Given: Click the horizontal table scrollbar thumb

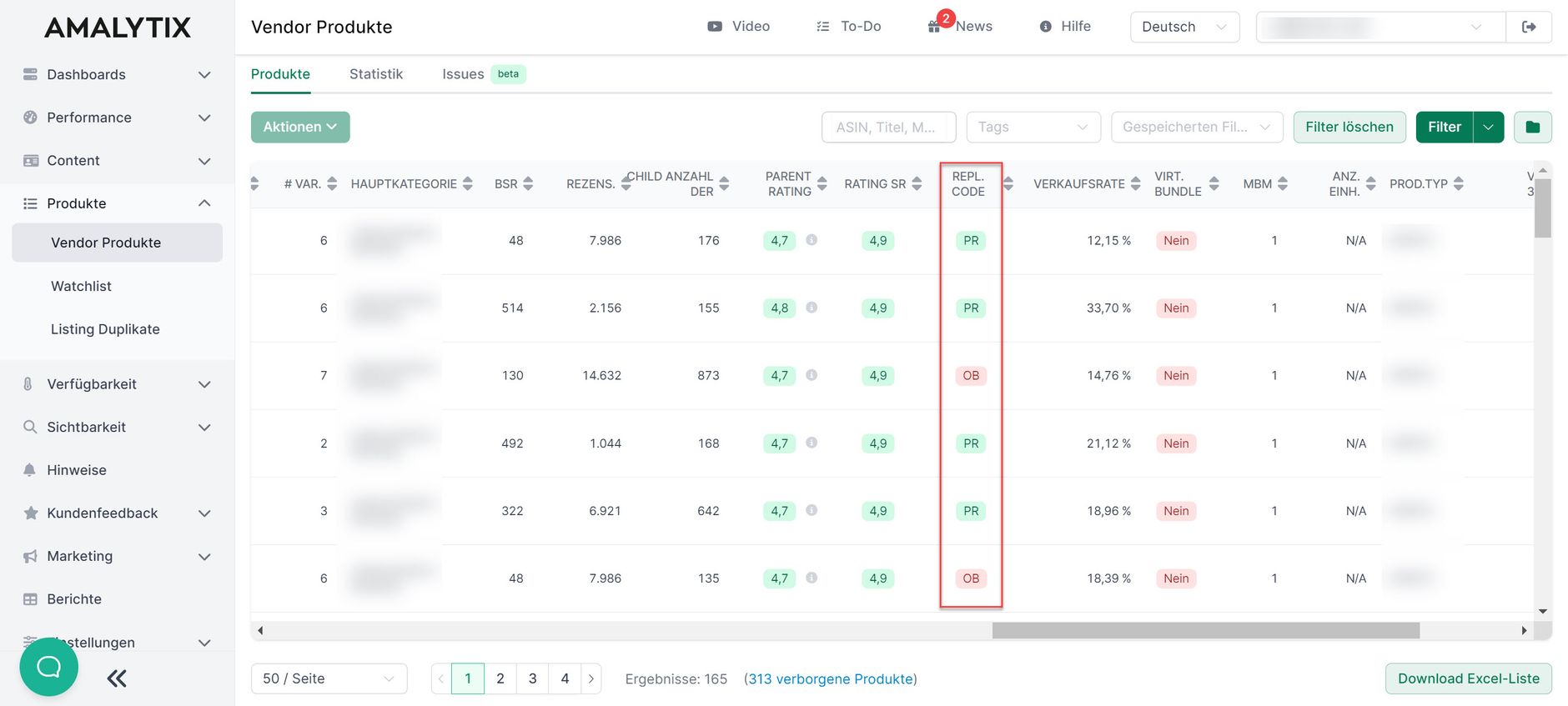Looking at the screenshot, I should pyautogui.click(x=1206, y=630).
